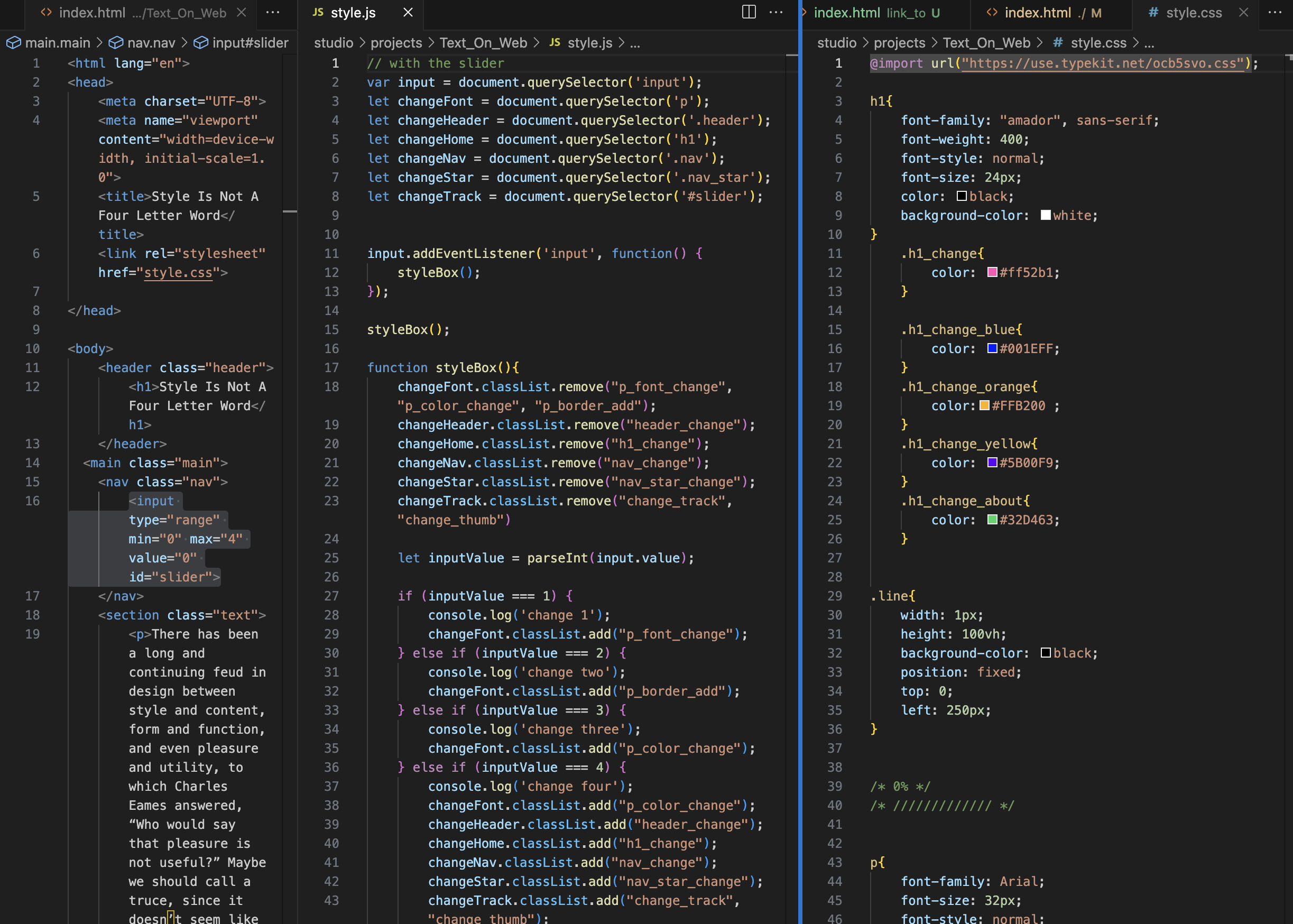Select nav.nav in the breadcrumb path
Viewport: 1293px width, 924px height.
pyautogui.click(x=151, y=43)
